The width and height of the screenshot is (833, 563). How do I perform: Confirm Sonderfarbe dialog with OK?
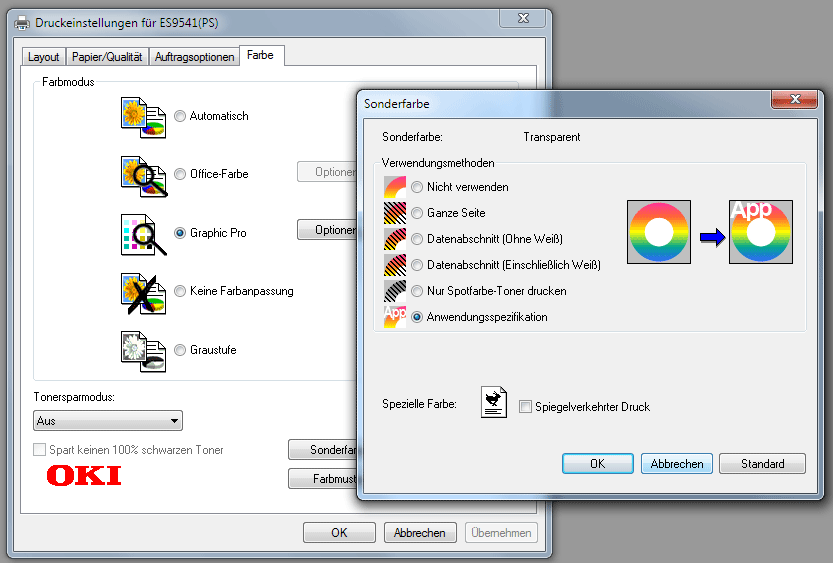(x=597, y=464)
